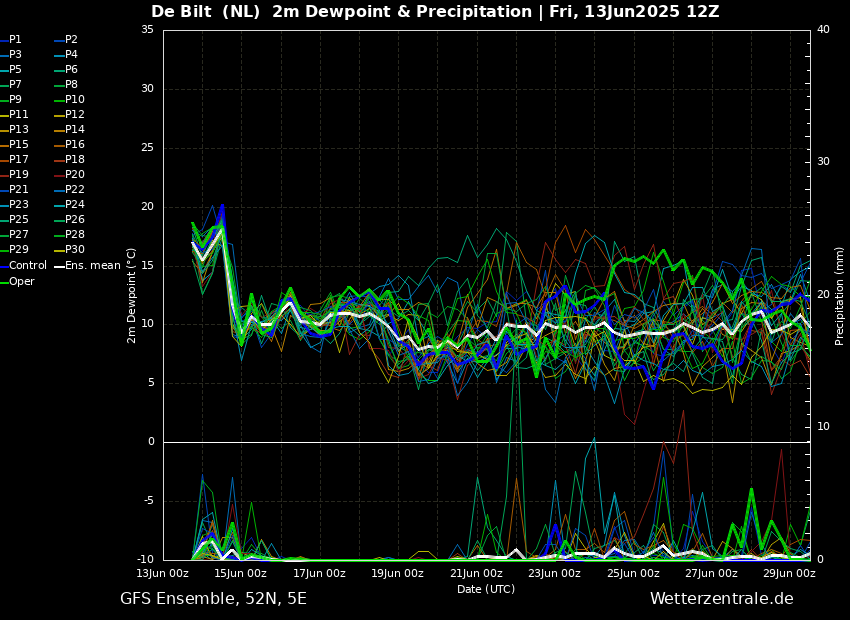This screenshot has height=620, width=850.
Task: Select the P27 legend label
Action: (x=19, y=235)
